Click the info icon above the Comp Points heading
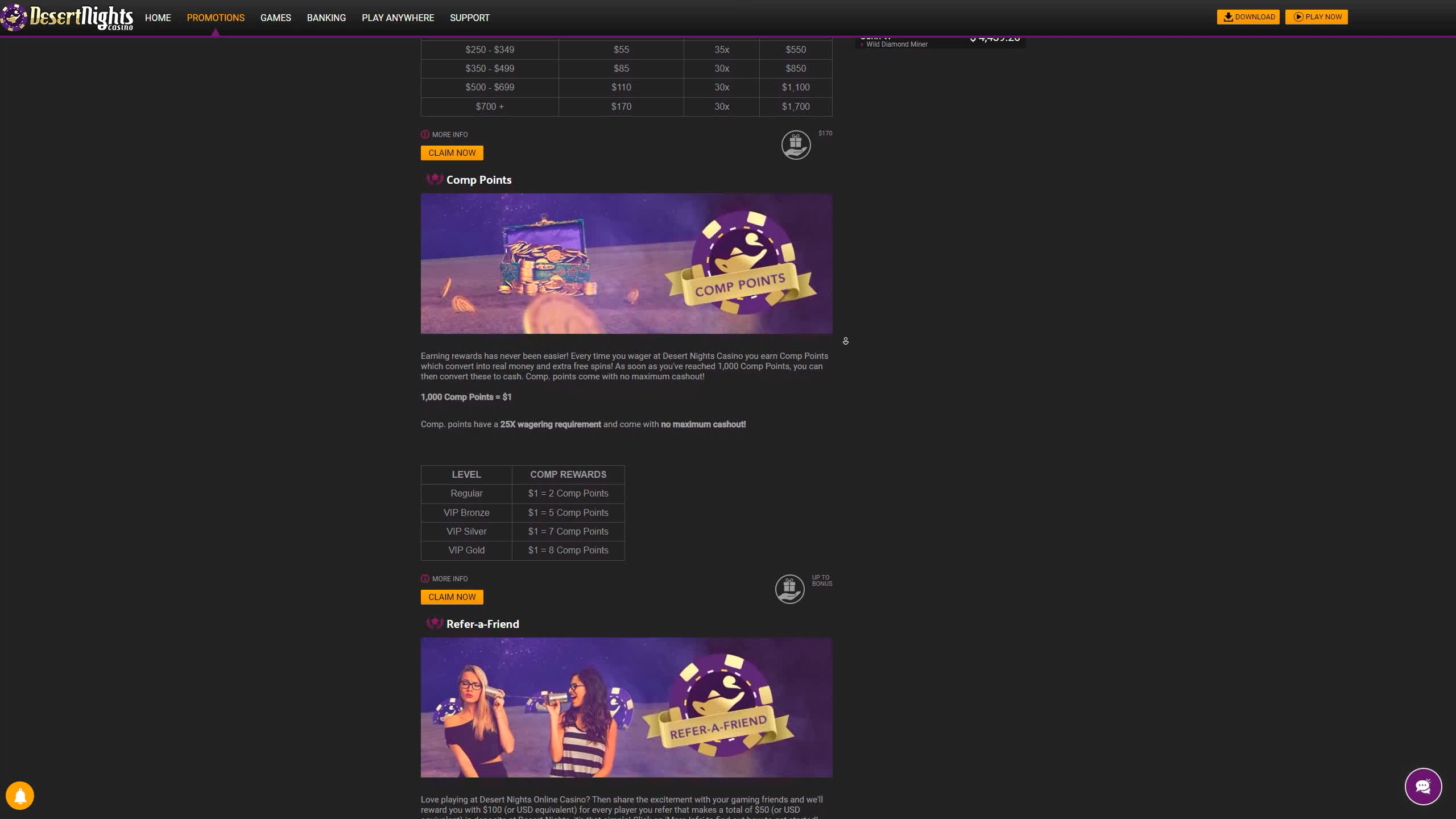The image size is (1456, 819). point(425,135)
